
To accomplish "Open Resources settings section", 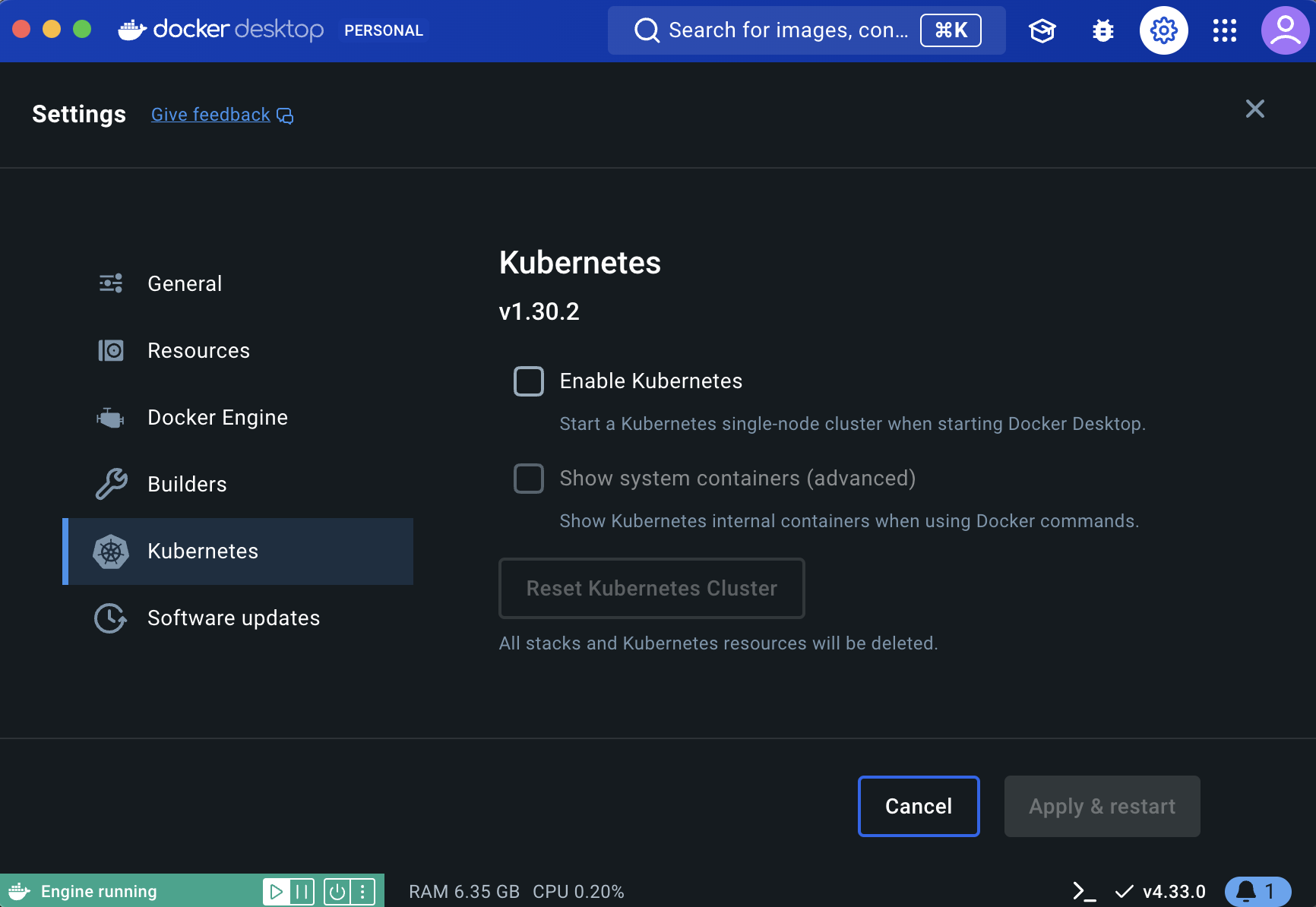I will tap(238, 350).
